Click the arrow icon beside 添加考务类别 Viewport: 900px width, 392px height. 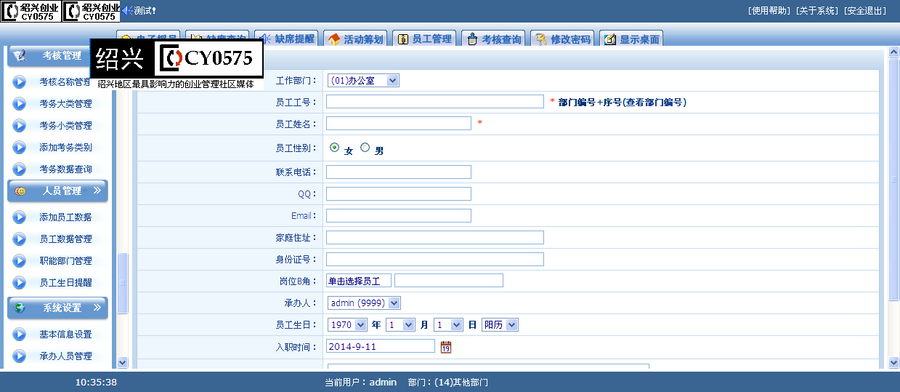(20, 148)
